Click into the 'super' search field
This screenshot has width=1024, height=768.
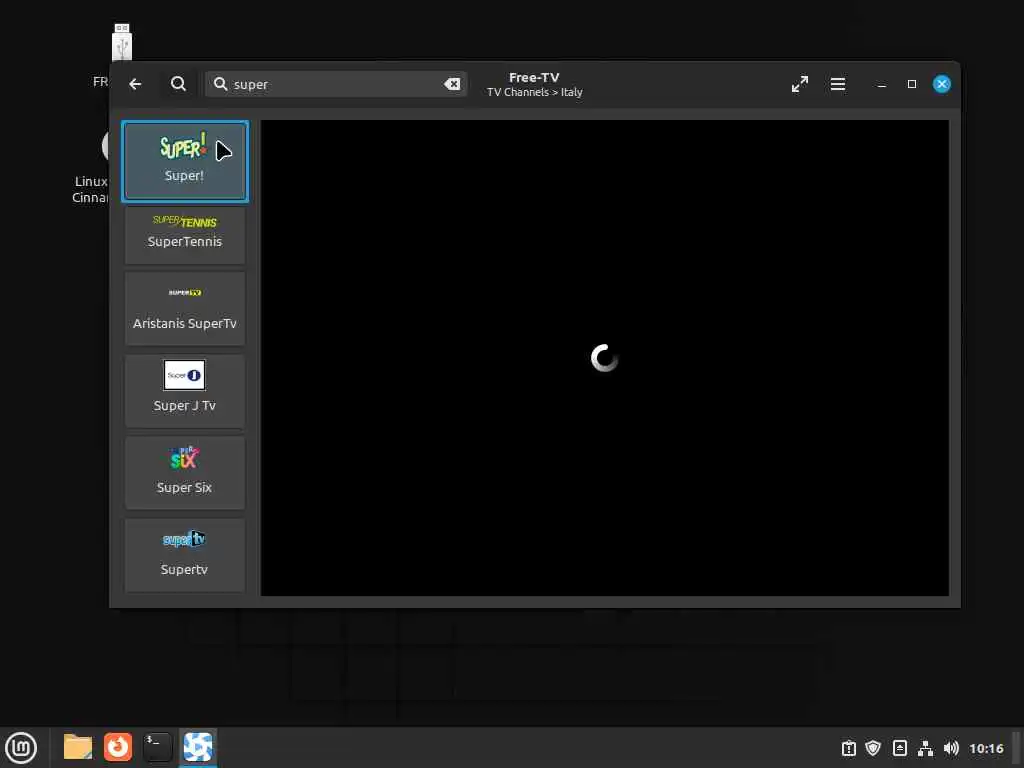[x=336, y=84]
